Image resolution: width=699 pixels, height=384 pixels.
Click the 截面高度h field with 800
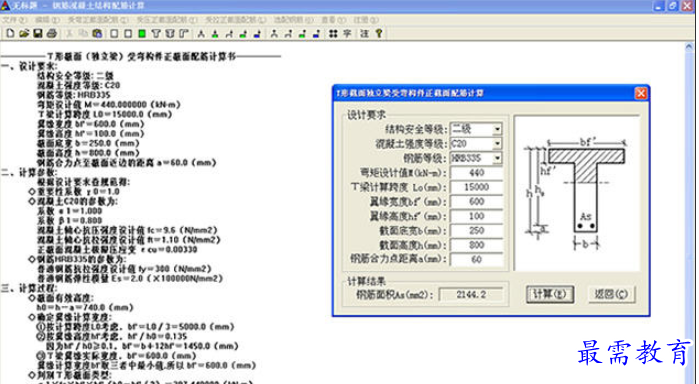click(477, 245)
